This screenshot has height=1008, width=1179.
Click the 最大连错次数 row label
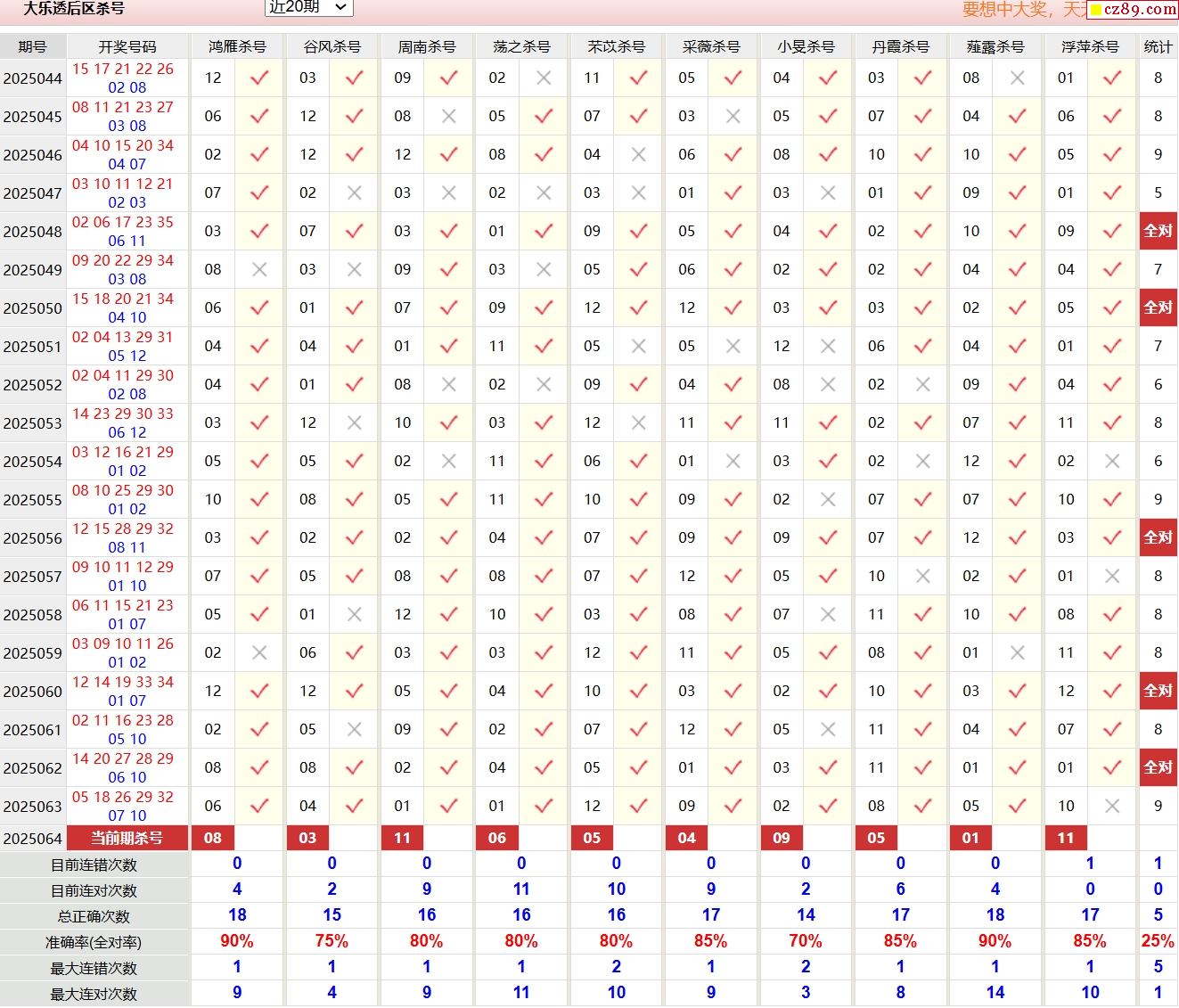(94, 969)
